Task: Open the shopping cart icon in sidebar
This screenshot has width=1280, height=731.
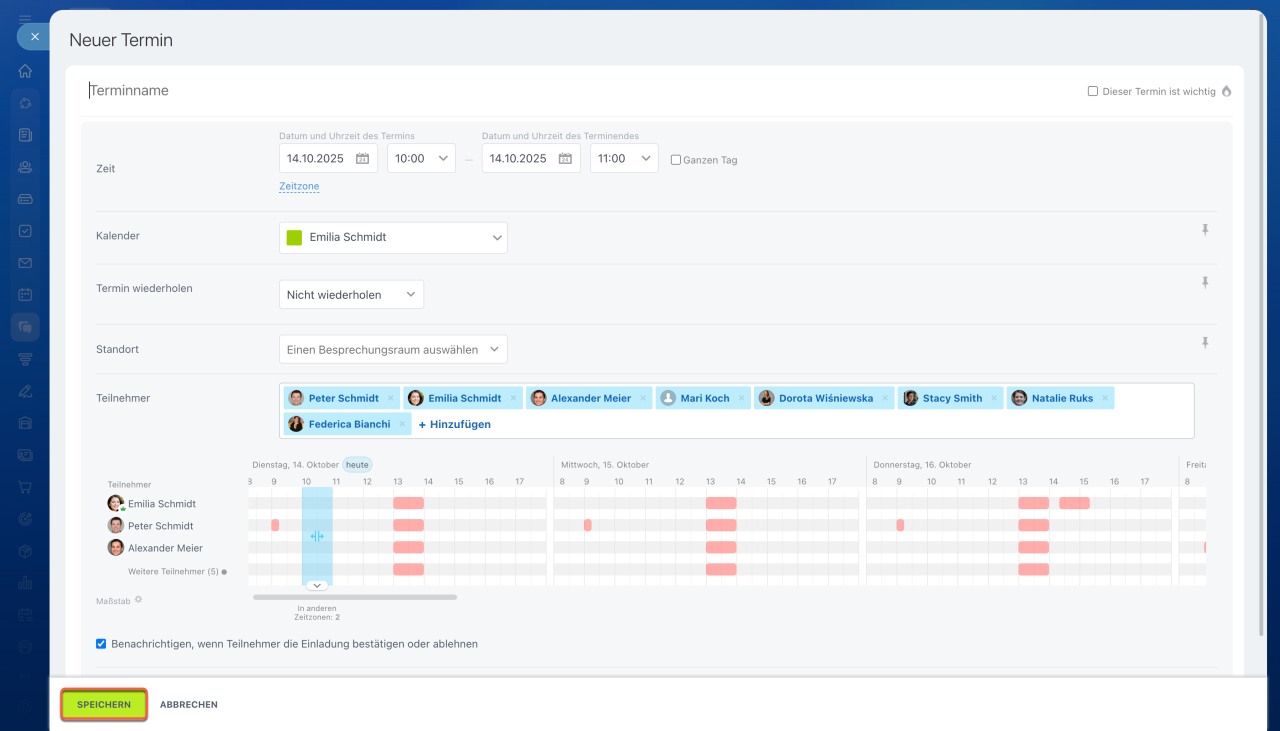Action: [x=25, y=487]
